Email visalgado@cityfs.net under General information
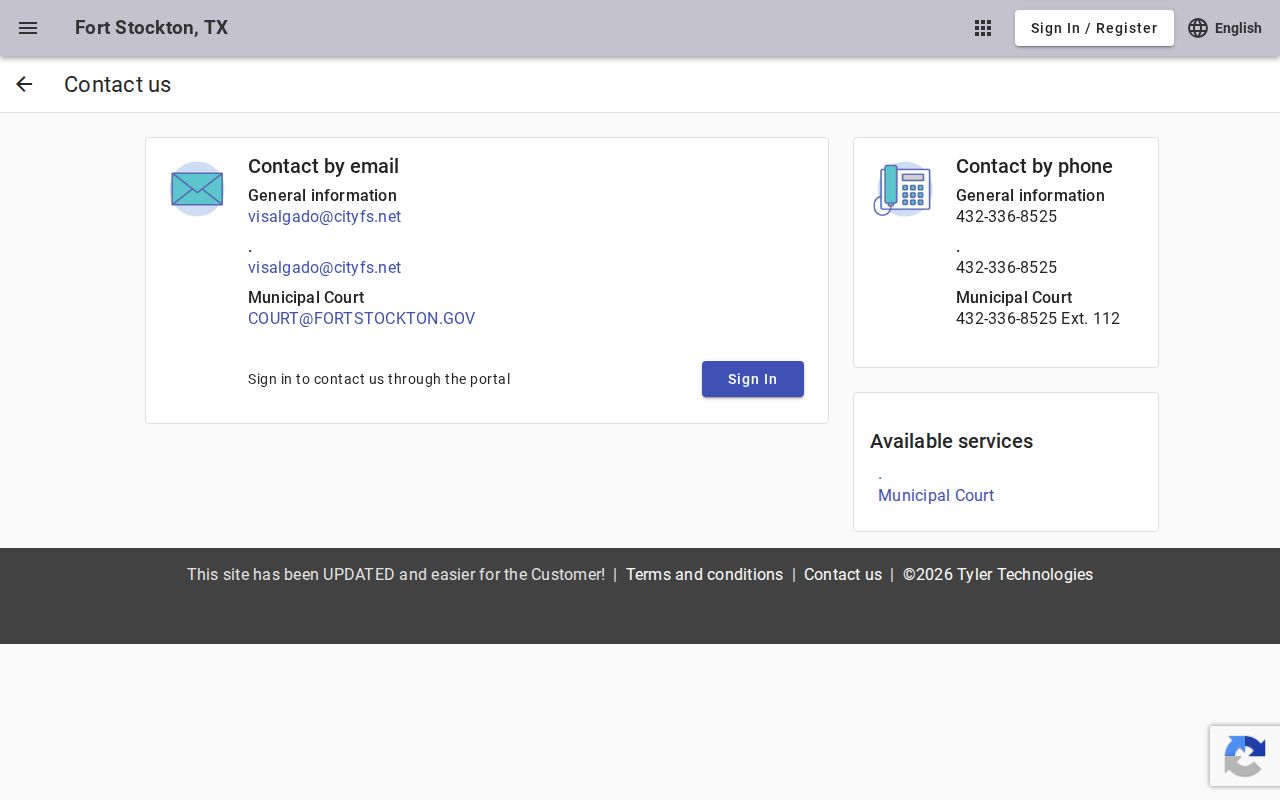 tap(324, 216)
